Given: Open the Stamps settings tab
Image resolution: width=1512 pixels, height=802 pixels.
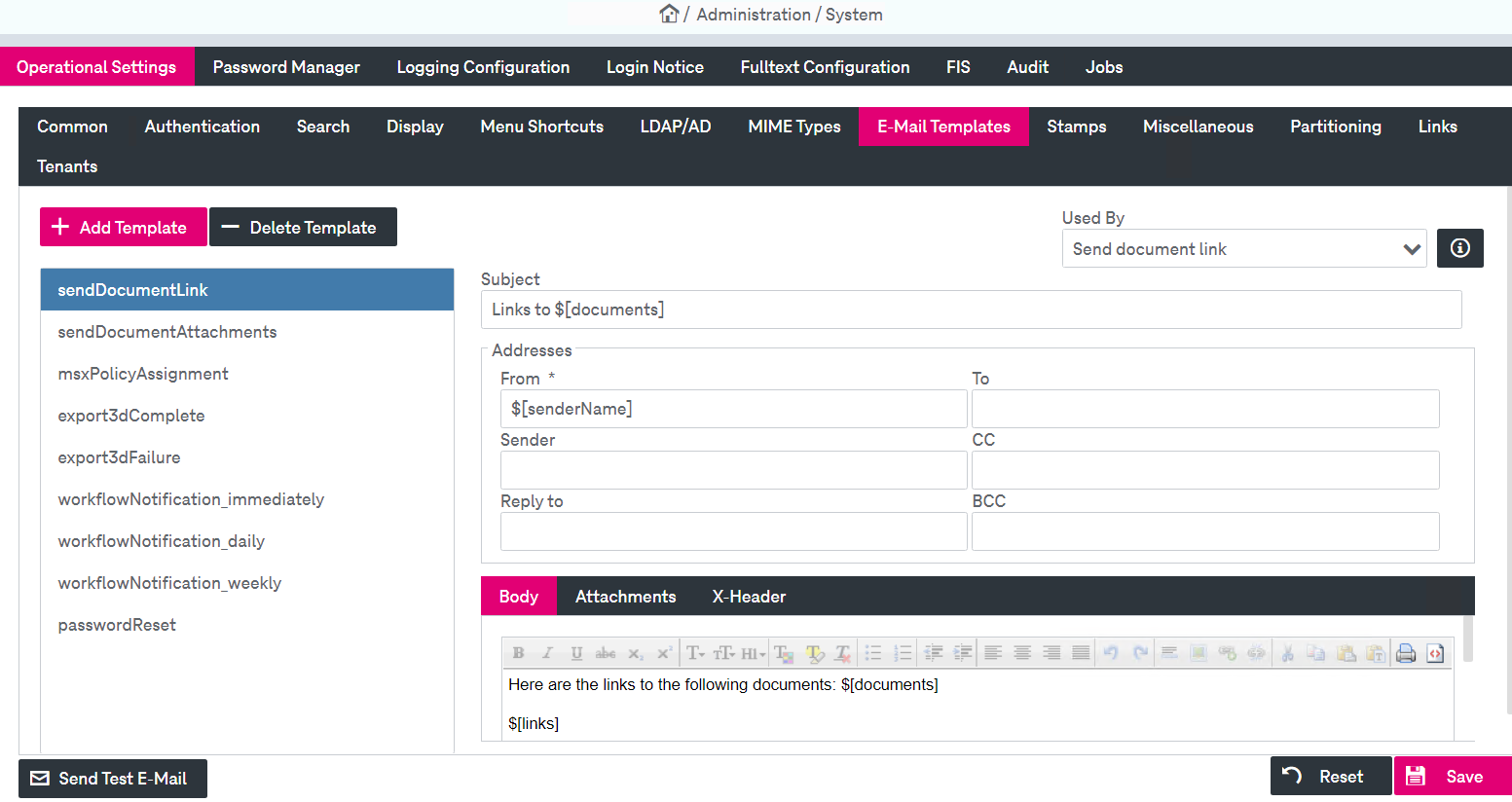Looking at the screenshot, I should click(1076, 127).
